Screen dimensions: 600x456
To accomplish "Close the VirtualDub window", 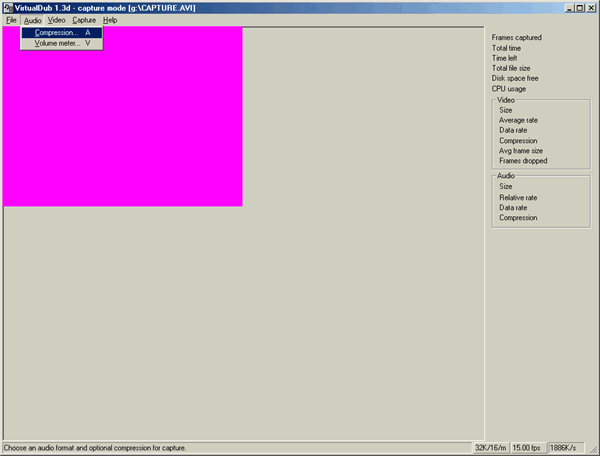I will 591,8.
